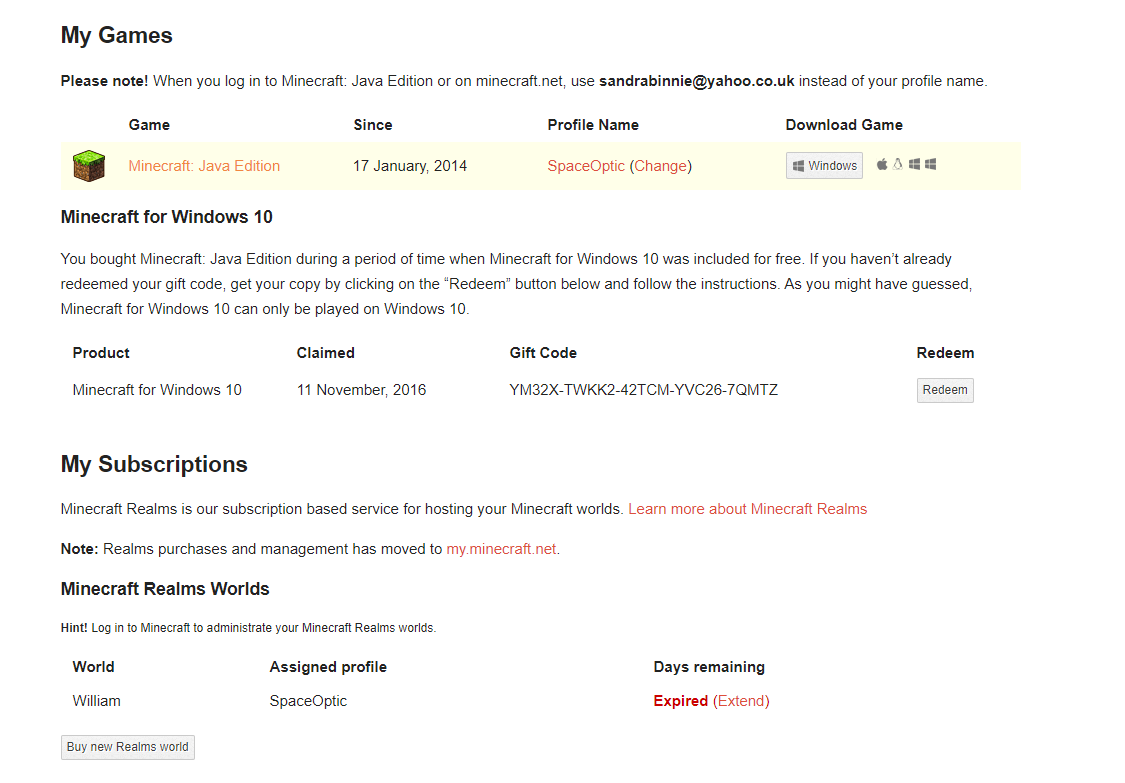Click the Buy new Realms world button
The width and height of the screenshot is (1125, 783).
128,747
